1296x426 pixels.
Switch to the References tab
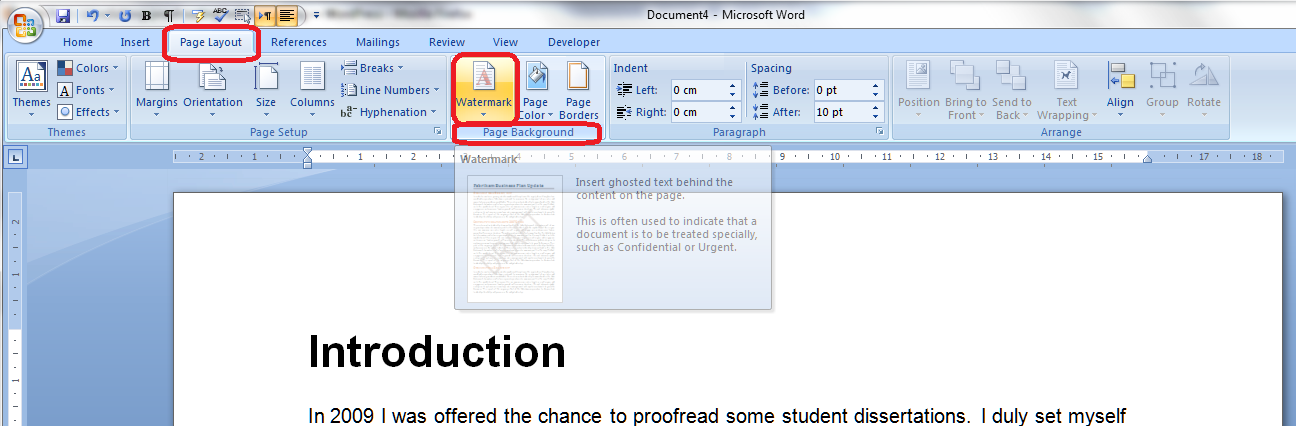point(298,42)
